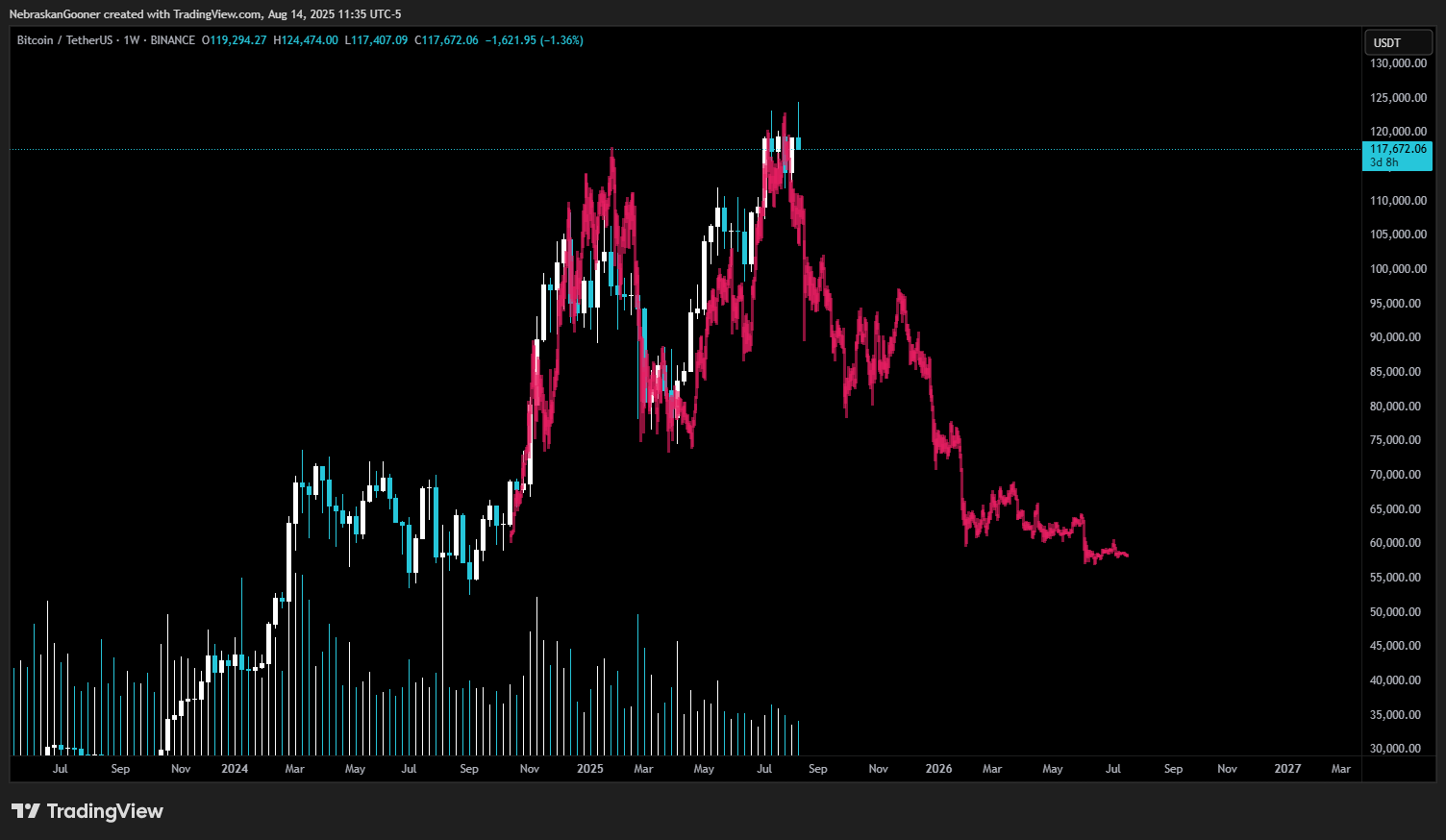Open the USDT currency selector
This screenshot has width=1446, height=840.
coord(1398,42)
